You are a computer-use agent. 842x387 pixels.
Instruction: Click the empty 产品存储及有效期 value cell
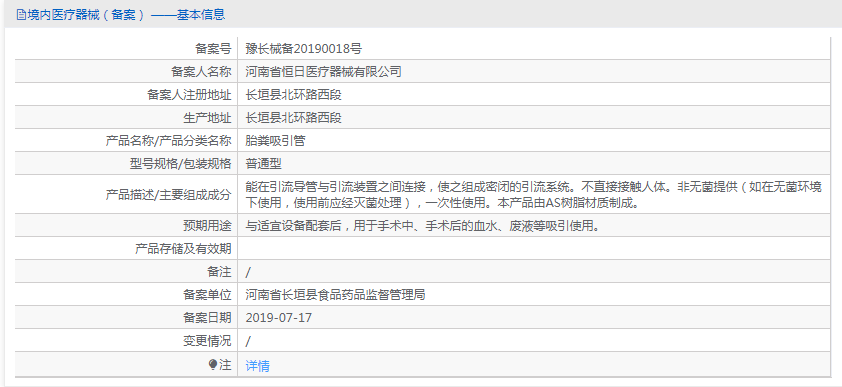(x=534, y=249)
